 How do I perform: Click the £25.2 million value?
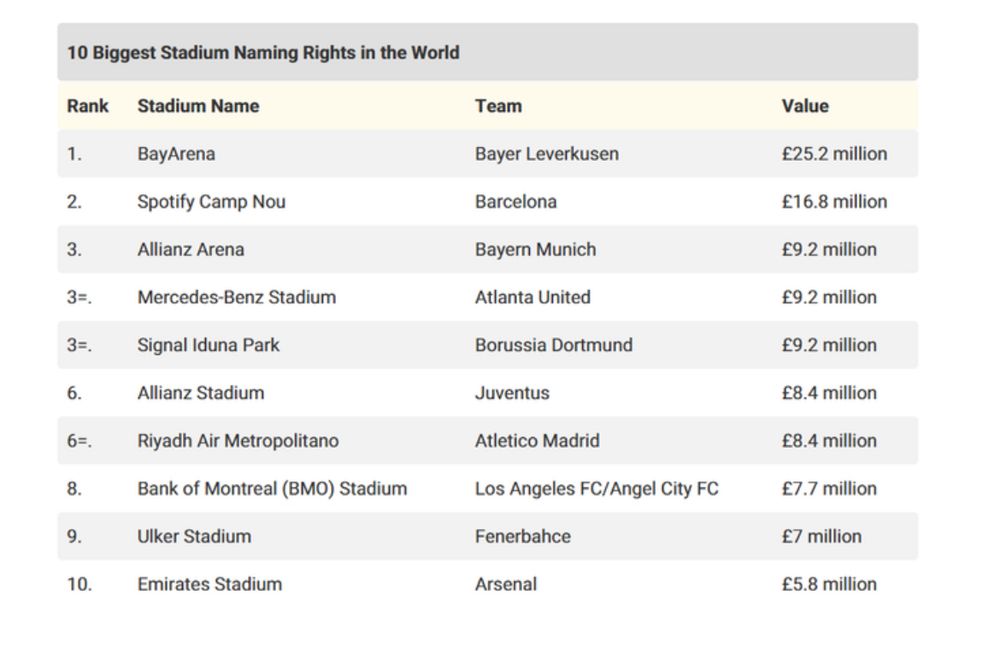click(834, 154)
